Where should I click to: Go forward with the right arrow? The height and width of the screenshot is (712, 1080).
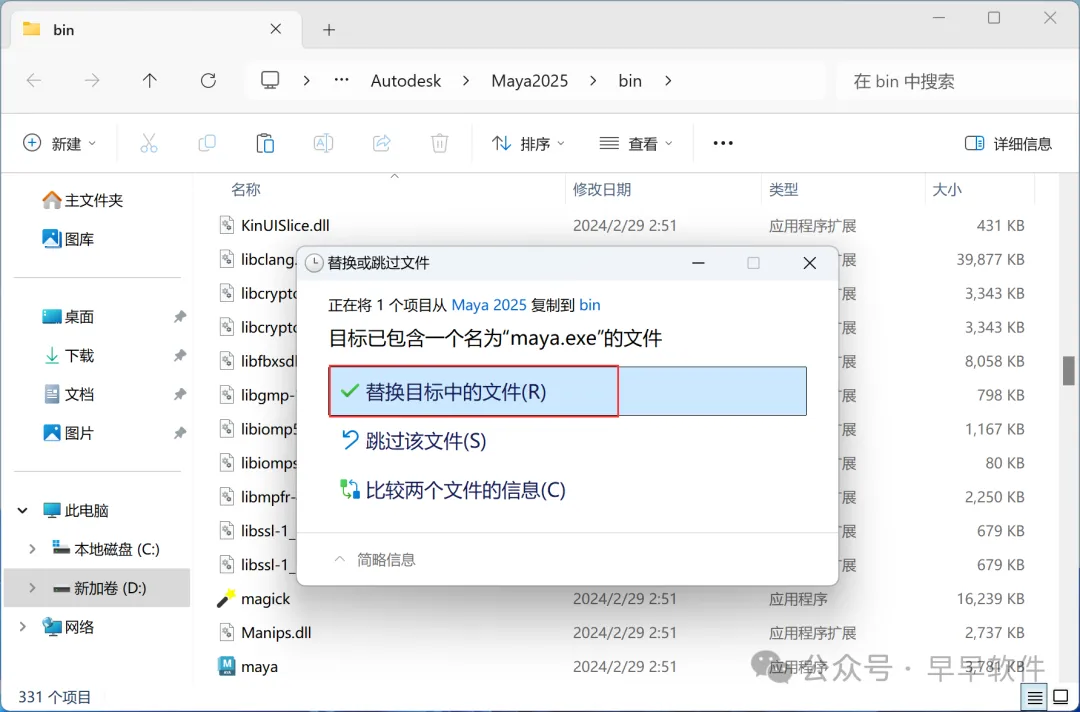(x=92, y=81)
